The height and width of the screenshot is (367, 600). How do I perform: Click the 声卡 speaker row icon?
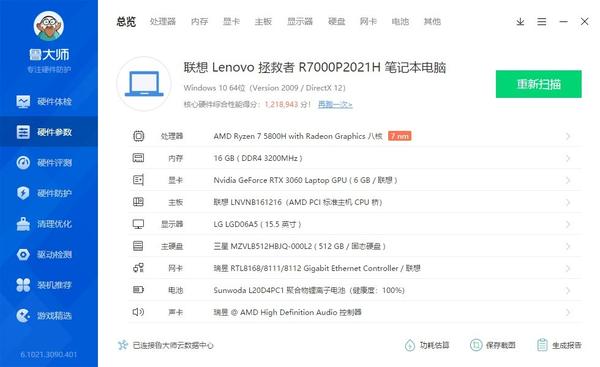click(138, 312)
